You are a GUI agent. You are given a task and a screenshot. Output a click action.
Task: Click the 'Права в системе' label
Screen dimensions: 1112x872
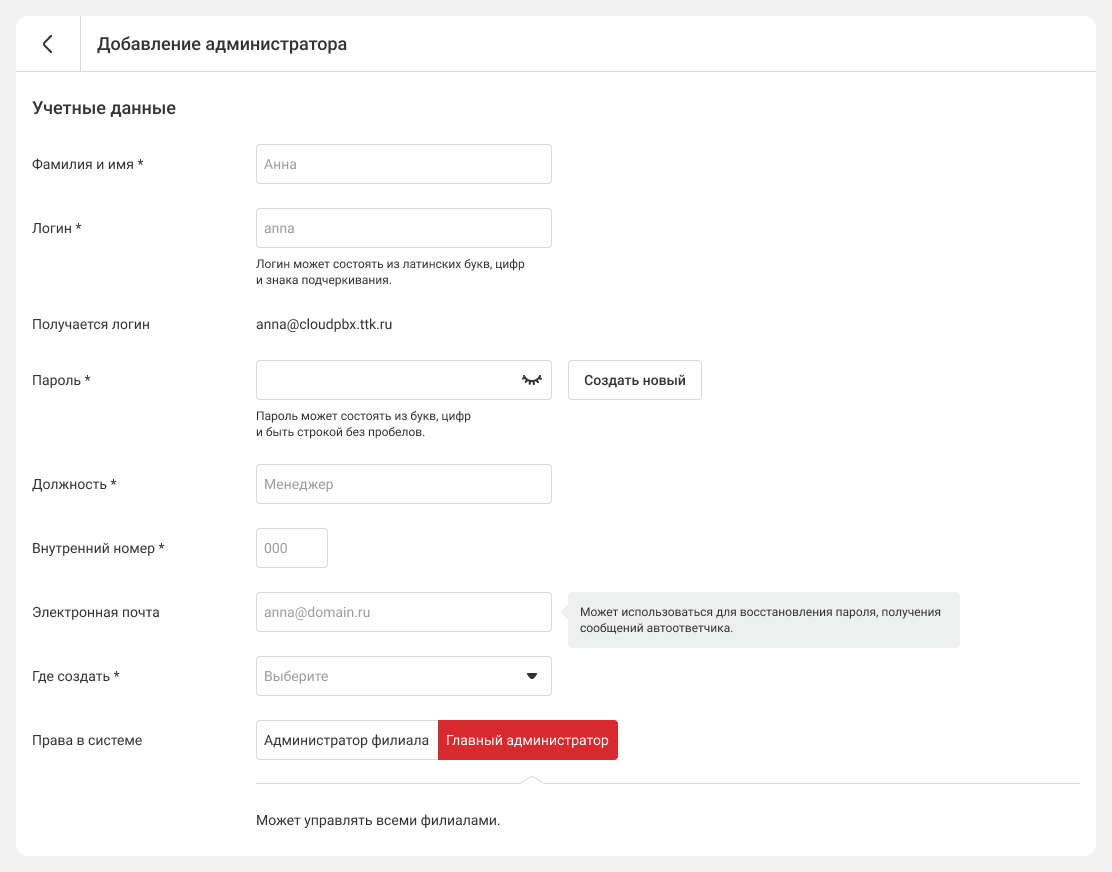tap(87, 740)
